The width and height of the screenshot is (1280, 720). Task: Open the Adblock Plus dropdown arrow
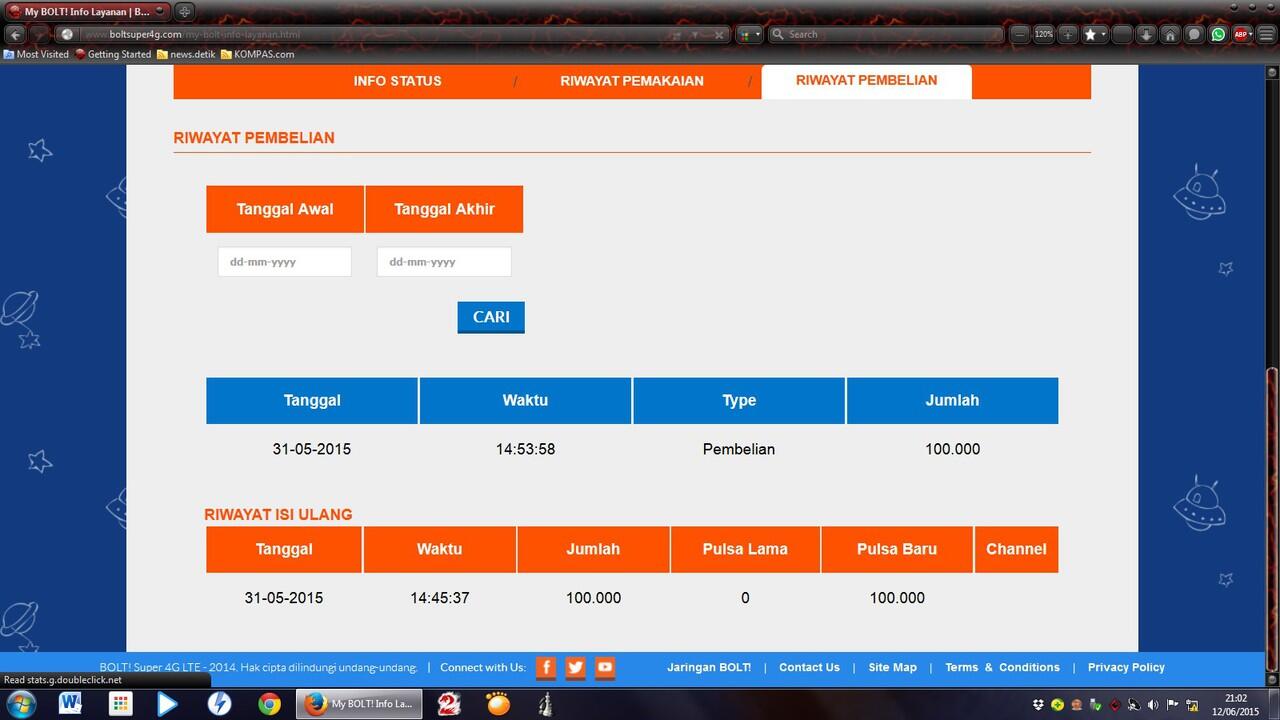point(1253,34)
